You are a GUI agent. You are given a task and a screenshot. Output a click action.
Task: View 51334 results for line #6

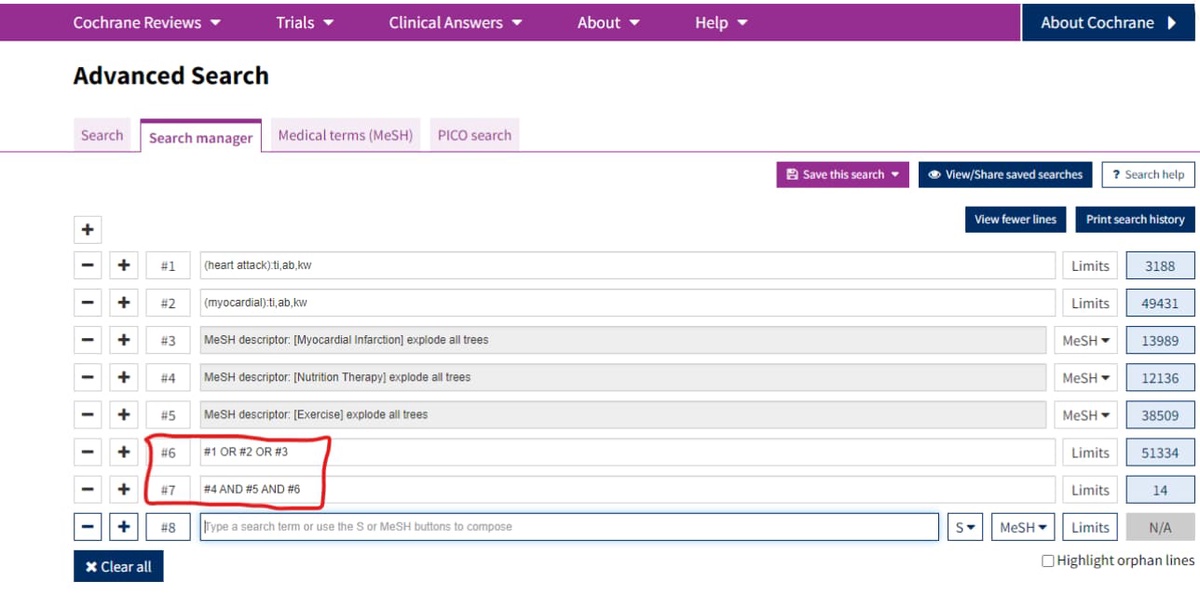click(x=1160, y=452)
